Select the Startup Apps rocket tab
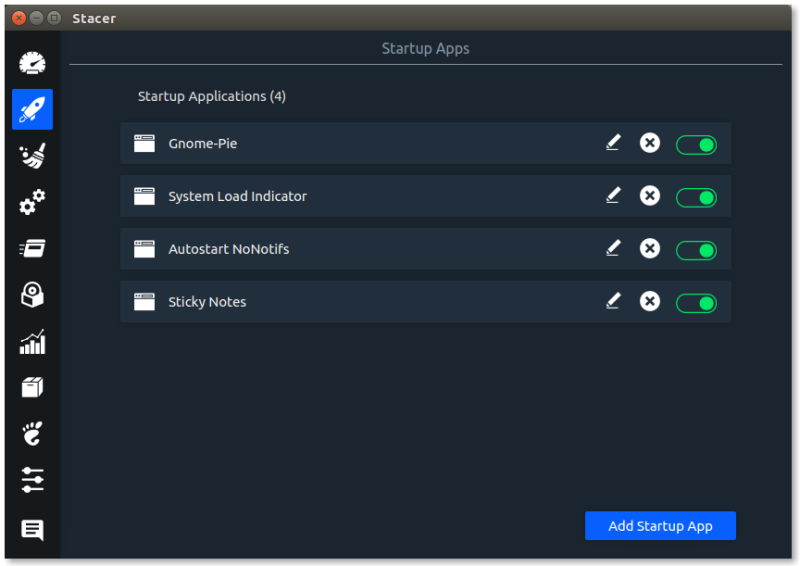800x566 pixels. click(32, 109)
